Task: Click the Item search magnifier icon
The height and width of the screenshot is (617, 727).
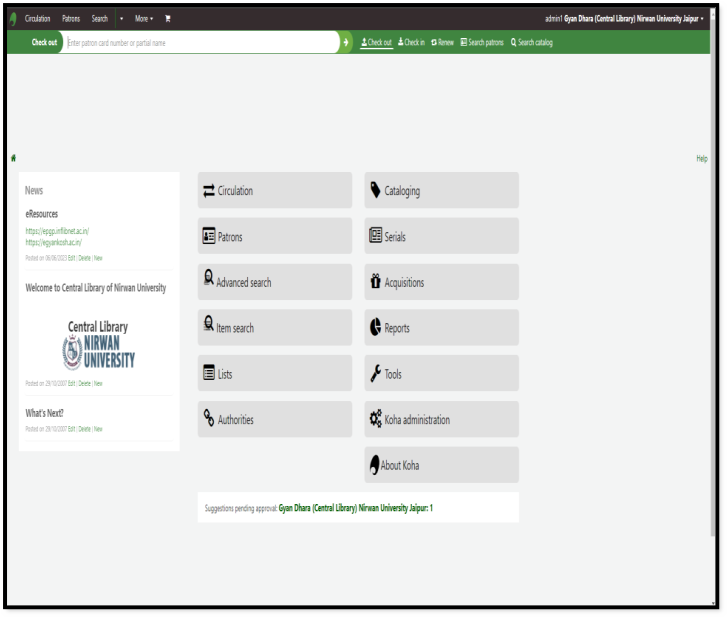Action: [209, 323]
